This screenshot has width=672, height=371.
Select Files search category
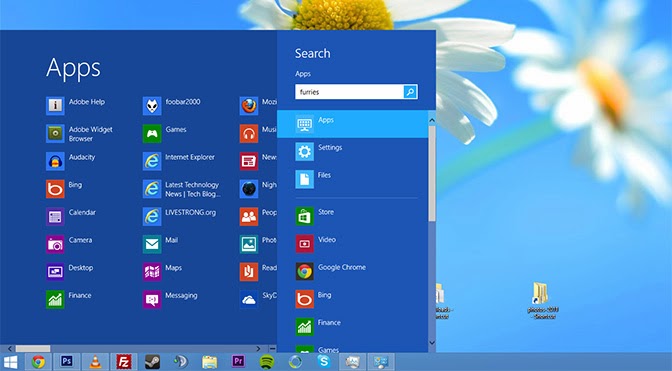[x=352, y=179]
